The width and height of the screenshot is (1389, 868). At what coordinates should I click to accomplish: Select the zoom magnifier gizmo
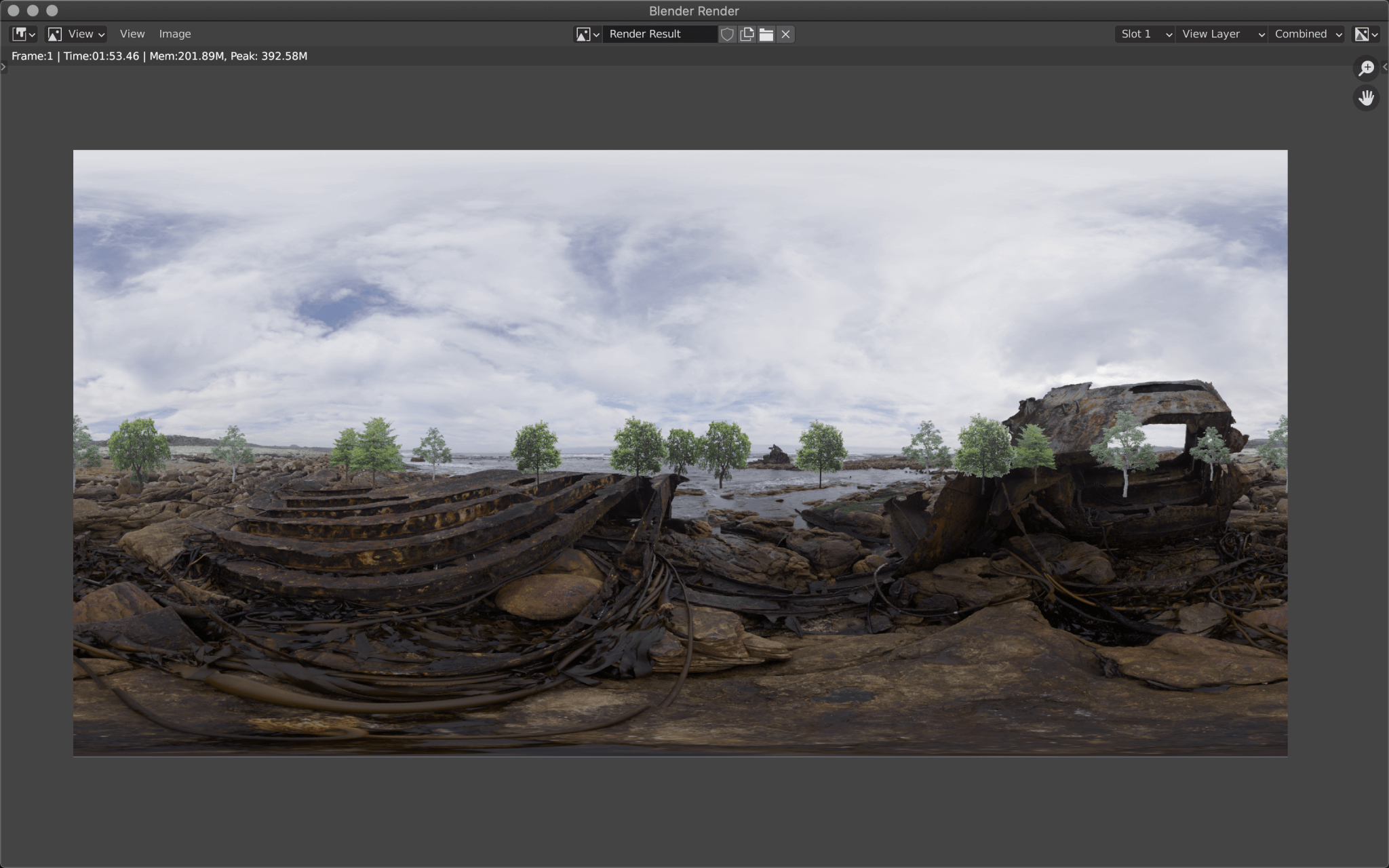click(x=1366, y=68)
